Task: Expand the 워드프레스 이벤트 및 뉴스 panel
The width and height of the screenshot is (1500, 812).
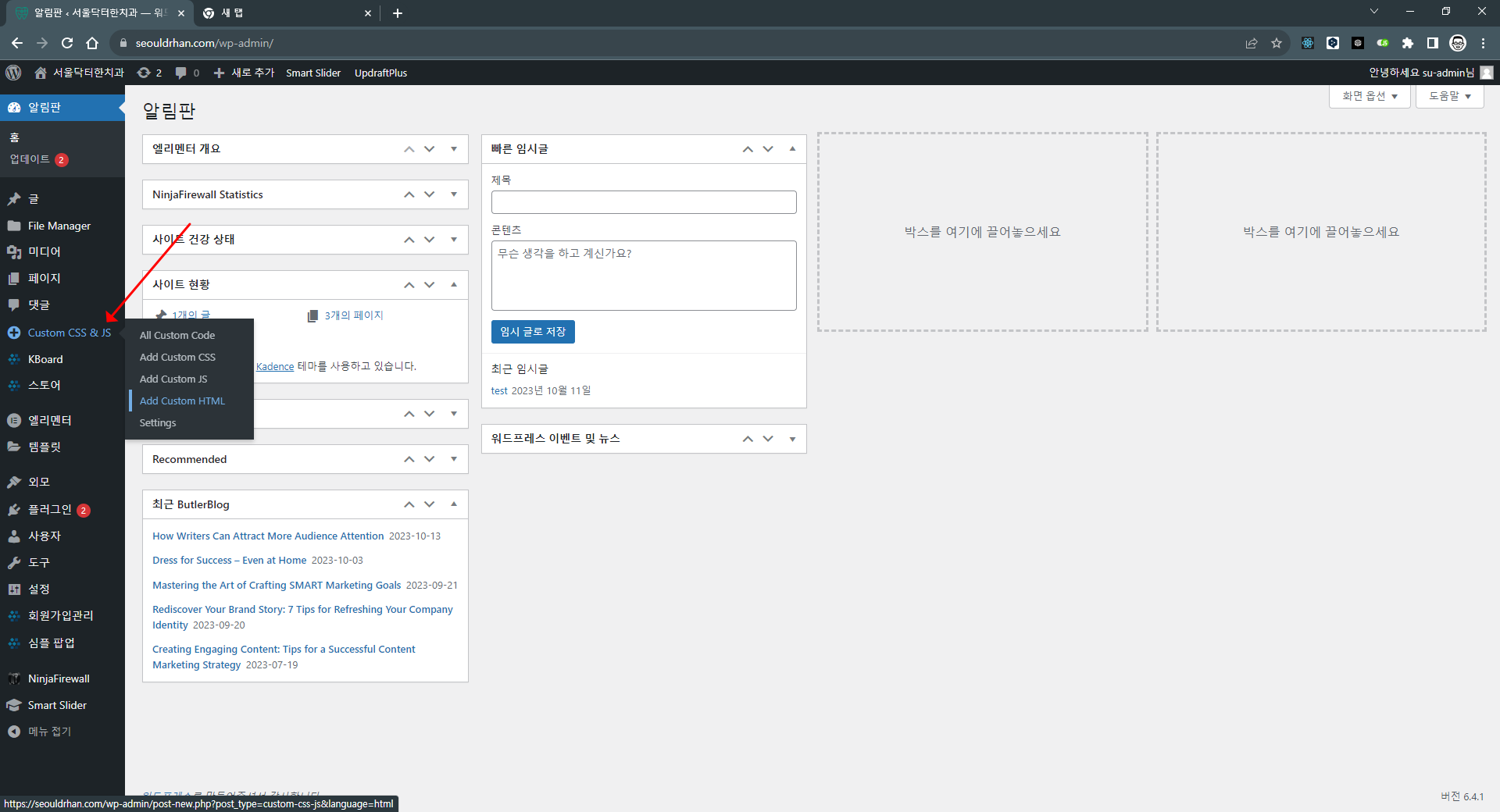Action: (x=792, y=439)
